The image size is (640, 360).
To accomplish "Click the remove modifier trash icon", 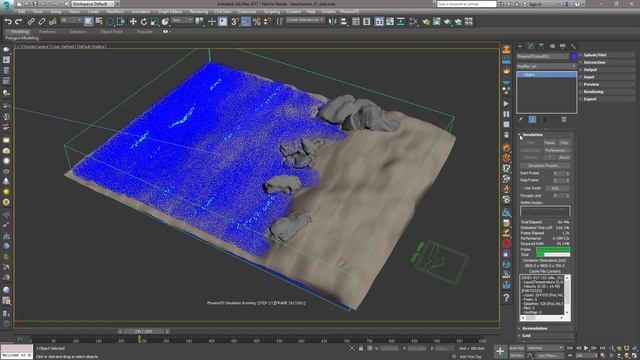I will 564,120.
